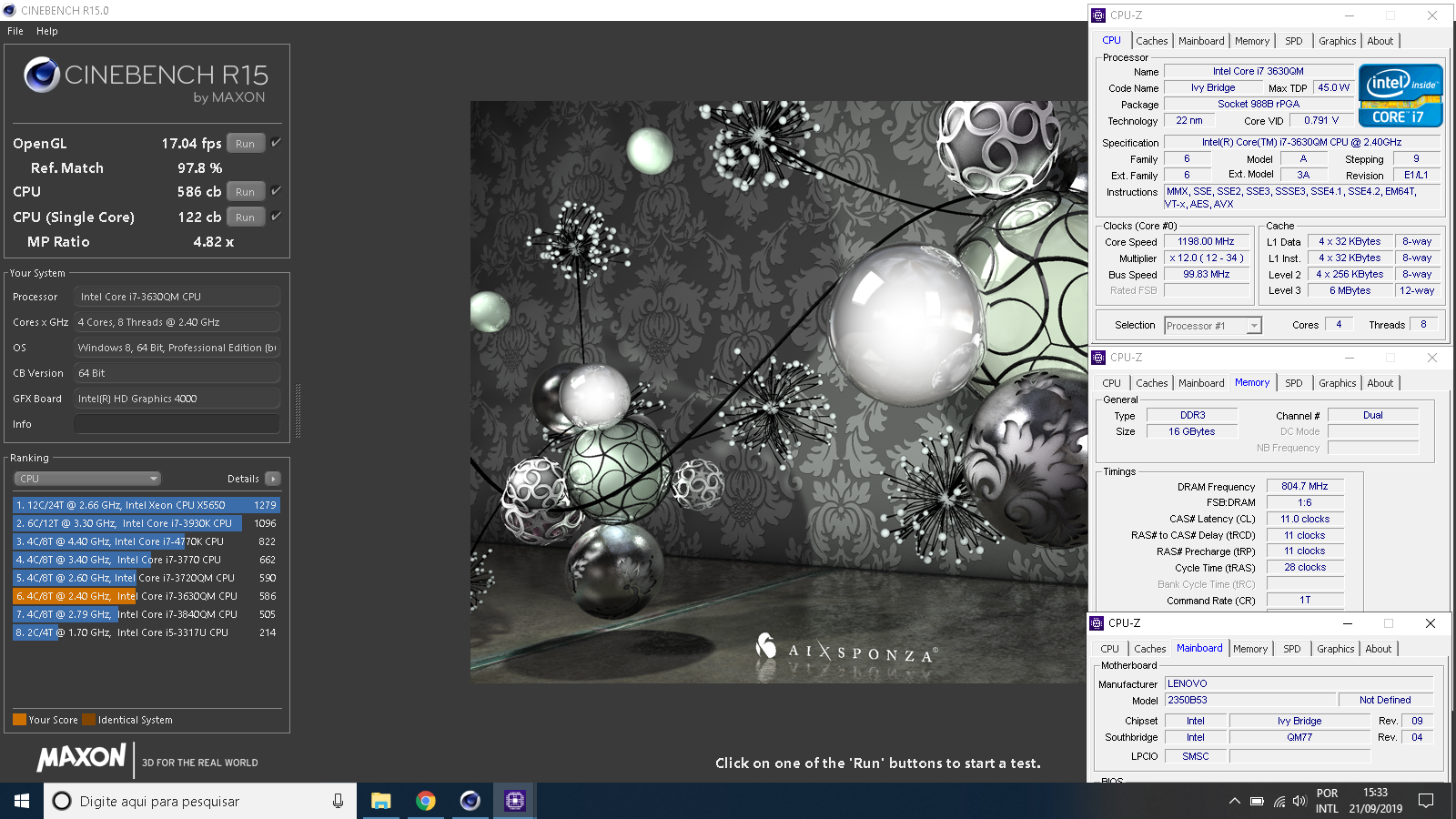This screenshot has width=1456, height=819.
Task: Open SPD tab in middle CPU-Z window
Action: coord(1294,383)
